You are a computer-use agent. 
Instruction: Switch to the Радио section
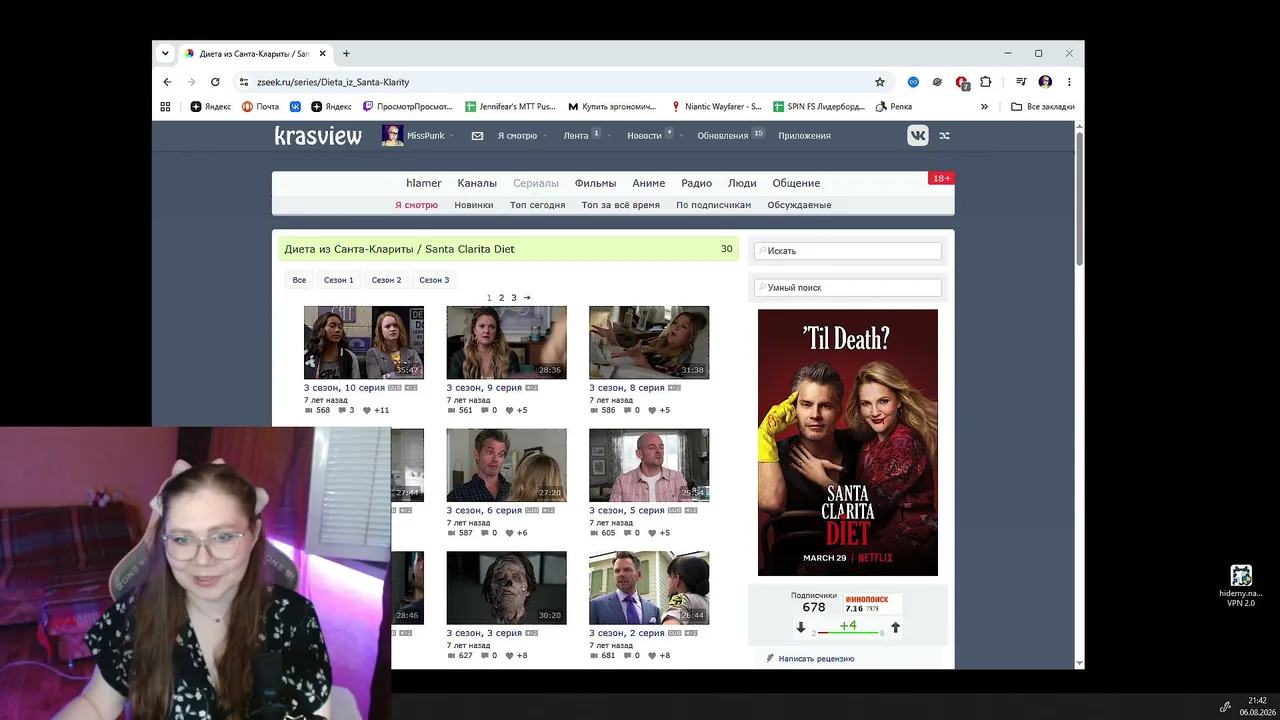pos(697,183)
